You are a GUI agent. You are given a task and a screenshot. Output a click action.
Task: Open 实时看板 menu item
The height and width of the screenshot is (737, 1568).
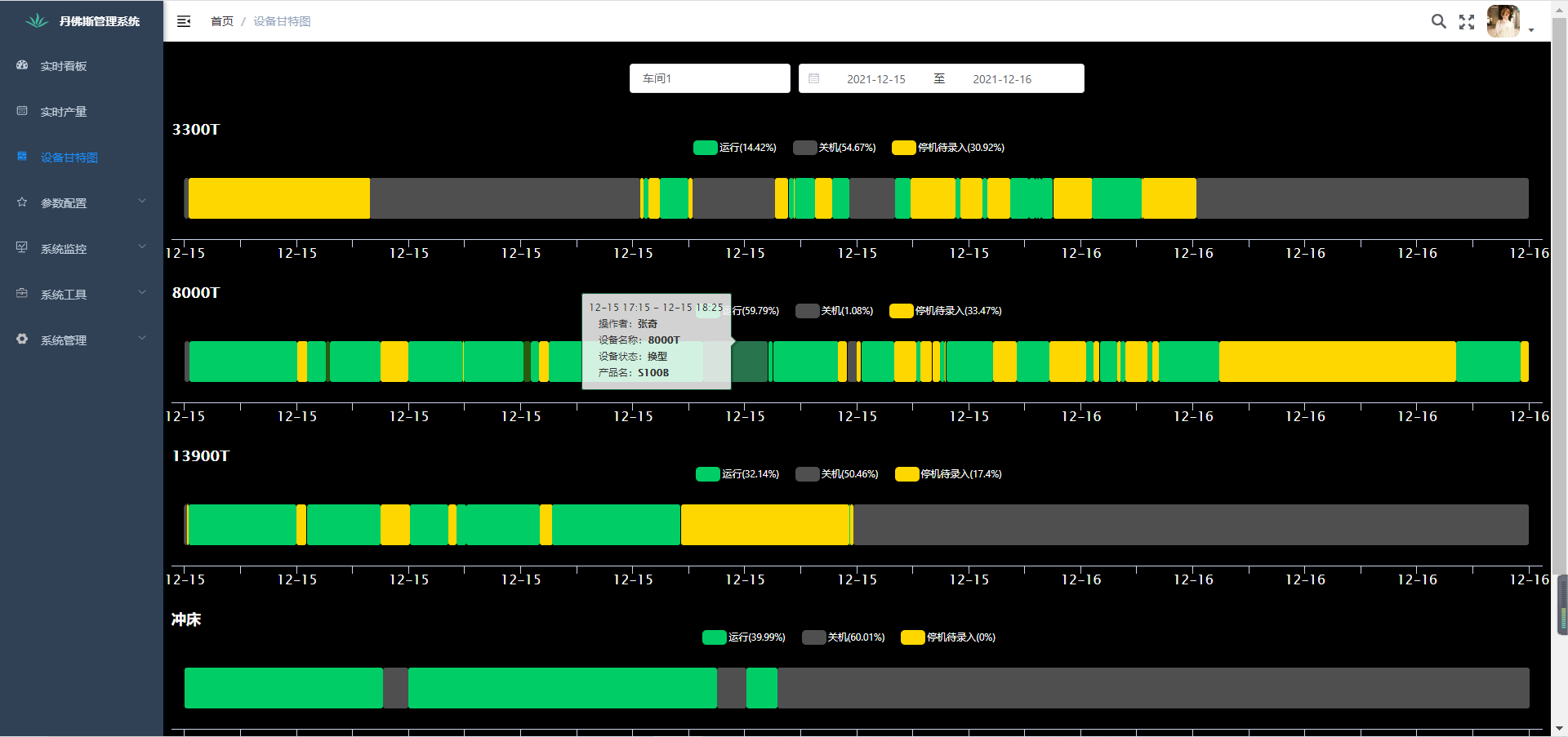point(82,66)
